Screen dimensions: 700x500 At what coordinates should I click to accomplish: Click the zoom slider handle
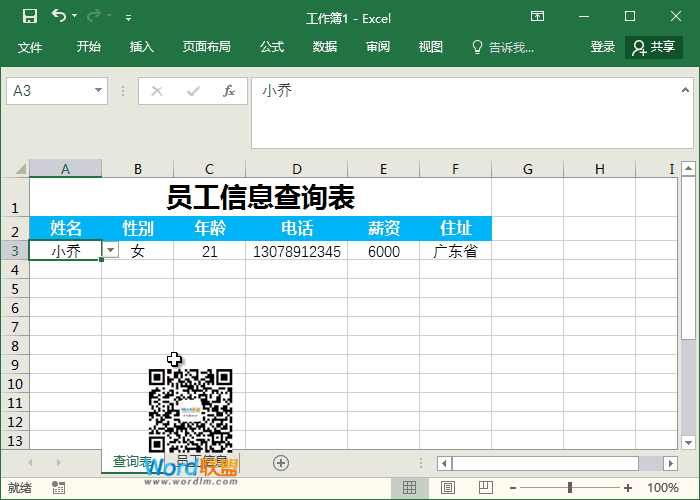570,488
